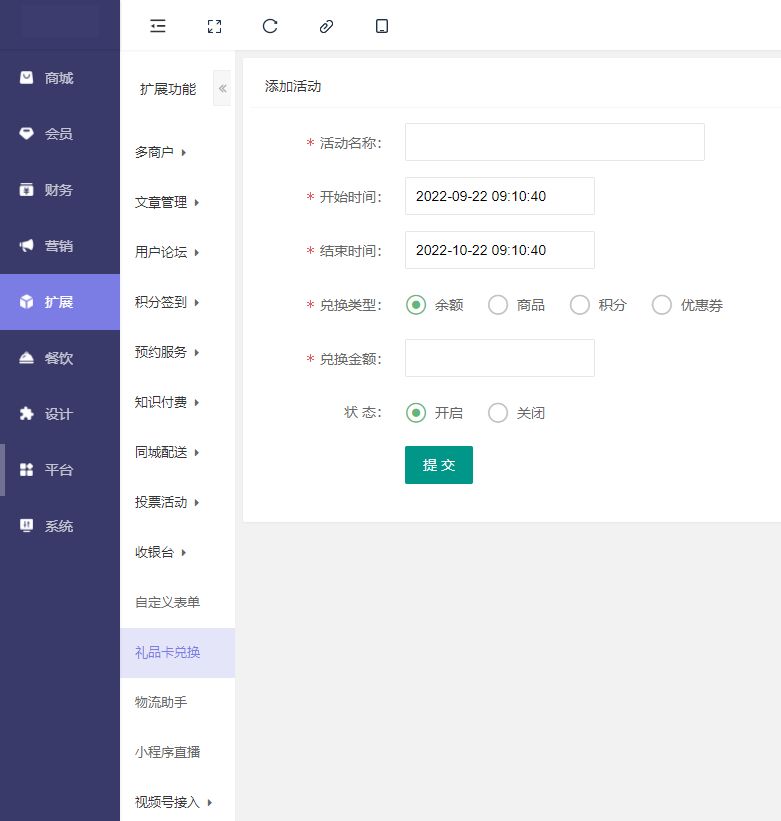This screenshot has width=781, height=821.
Task: Open the 开始时间 date picker field
Action: [x=499, y=196]
